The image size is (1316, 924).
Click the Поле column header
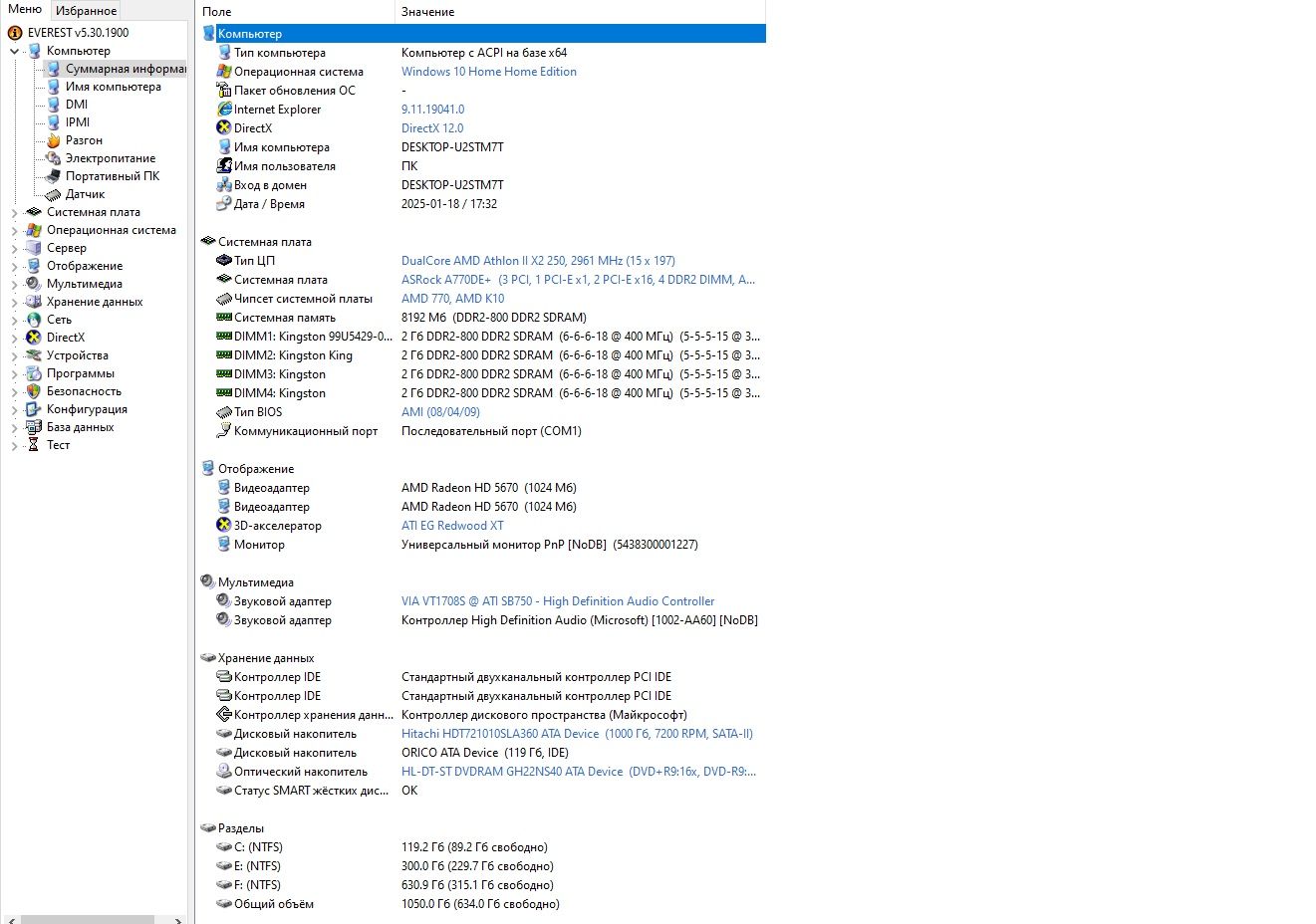(x=295, y=12)
